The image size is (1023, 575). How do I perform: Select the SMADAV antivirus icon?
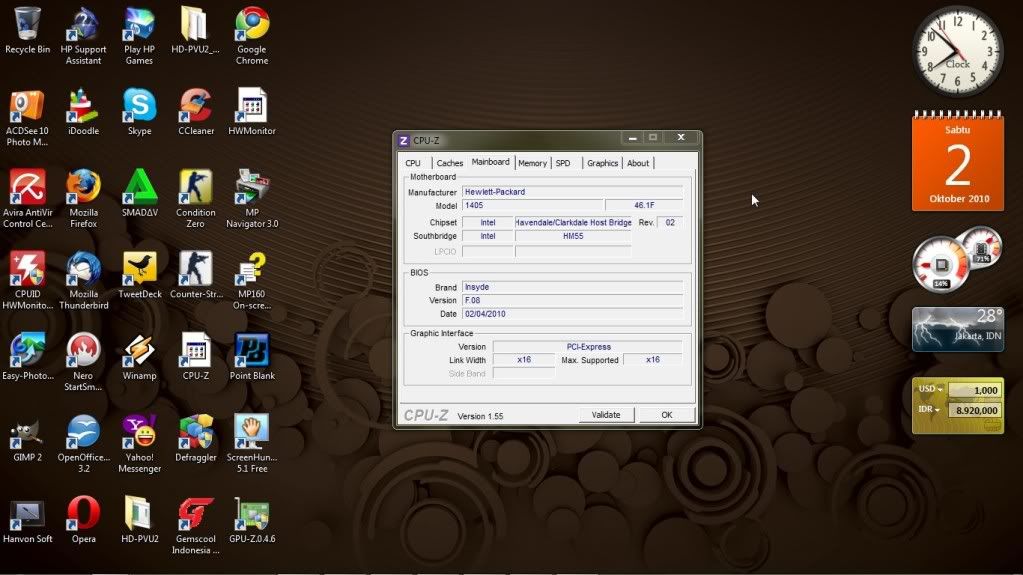(140, 193)
